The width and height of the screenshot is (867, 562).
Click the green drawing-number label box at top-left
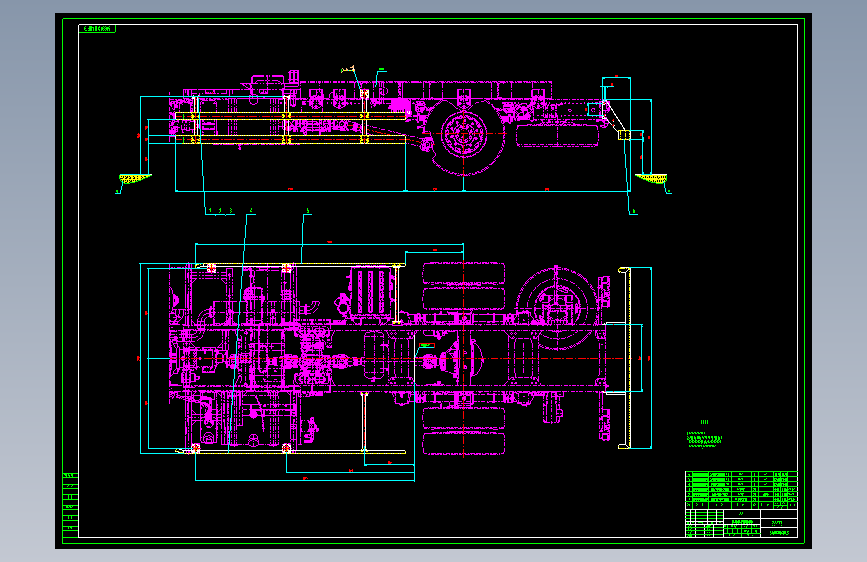tap(97, 28)
